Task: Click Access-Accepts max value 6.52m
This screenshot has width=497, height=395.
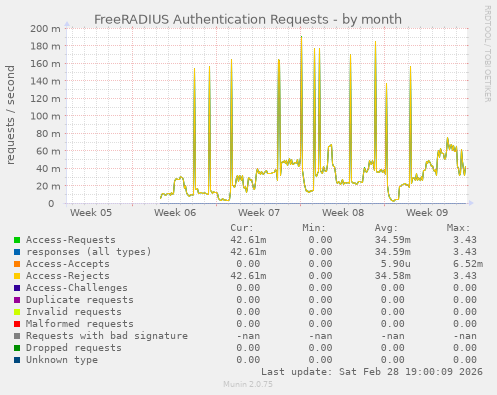Action: pos(468,264)
